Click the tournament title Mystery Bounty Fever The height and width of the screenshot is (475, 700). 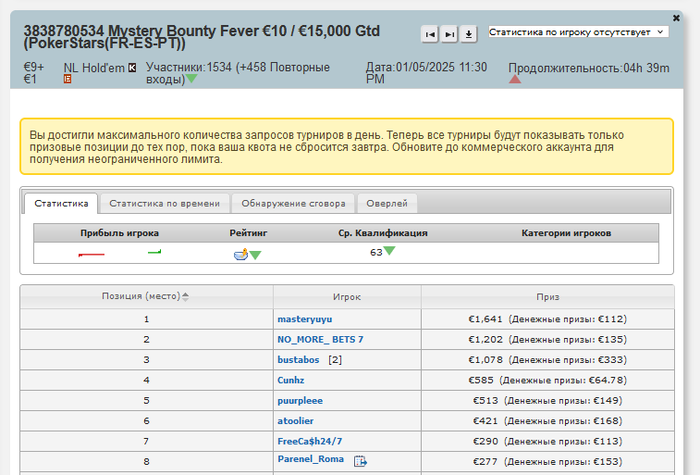(x=202, y=37)
